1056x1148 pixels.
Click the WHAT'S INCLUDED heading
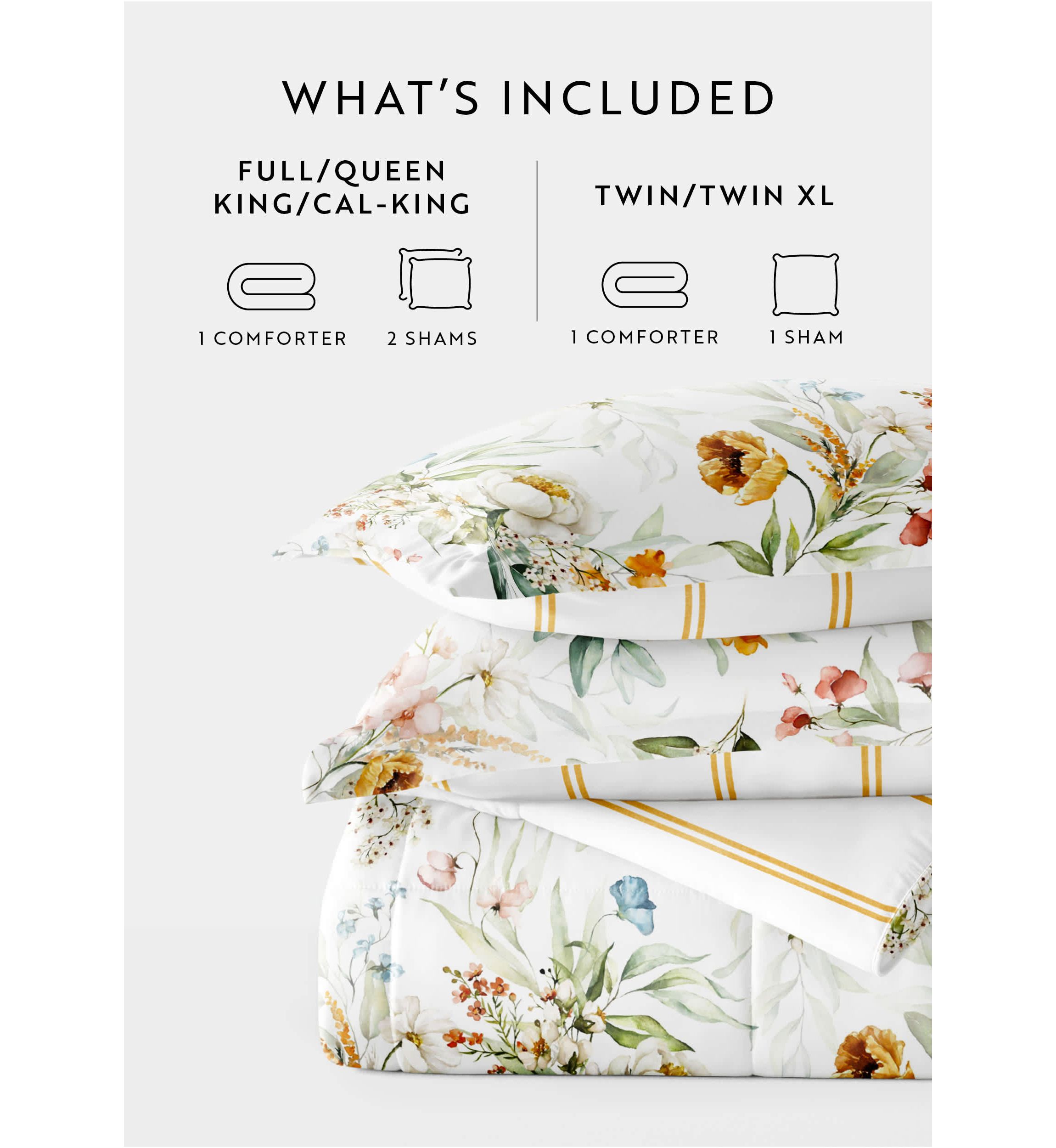click(x=528, y=98)
